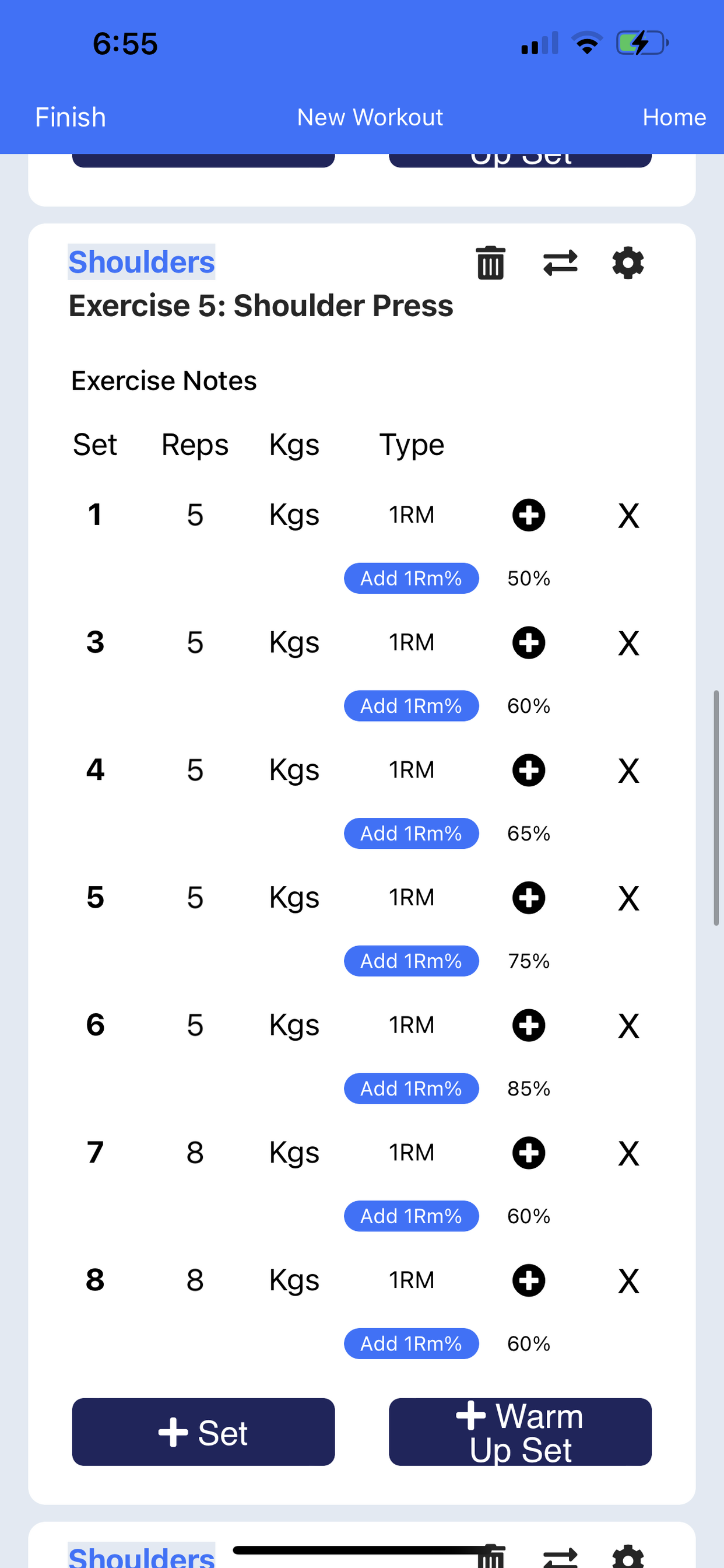724x1568 pixels.
Task: Go to Home from top bar
Action: click(674, 117)
